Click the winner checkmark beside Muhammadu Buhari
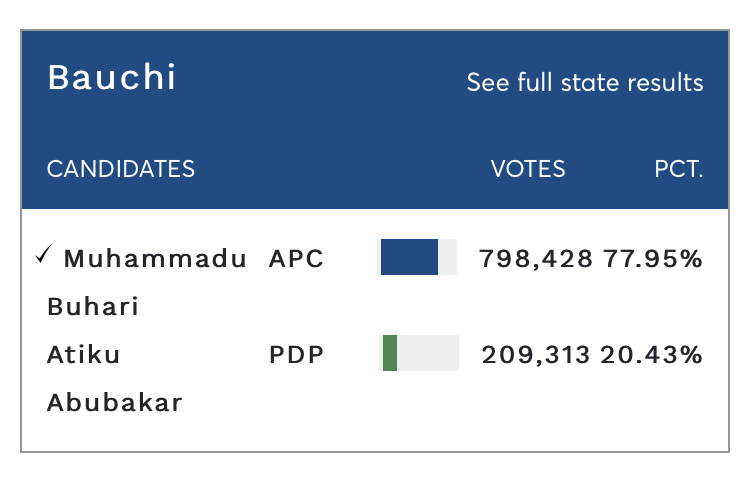This screenshot has width=750, height=479. (x=44, y=254)
